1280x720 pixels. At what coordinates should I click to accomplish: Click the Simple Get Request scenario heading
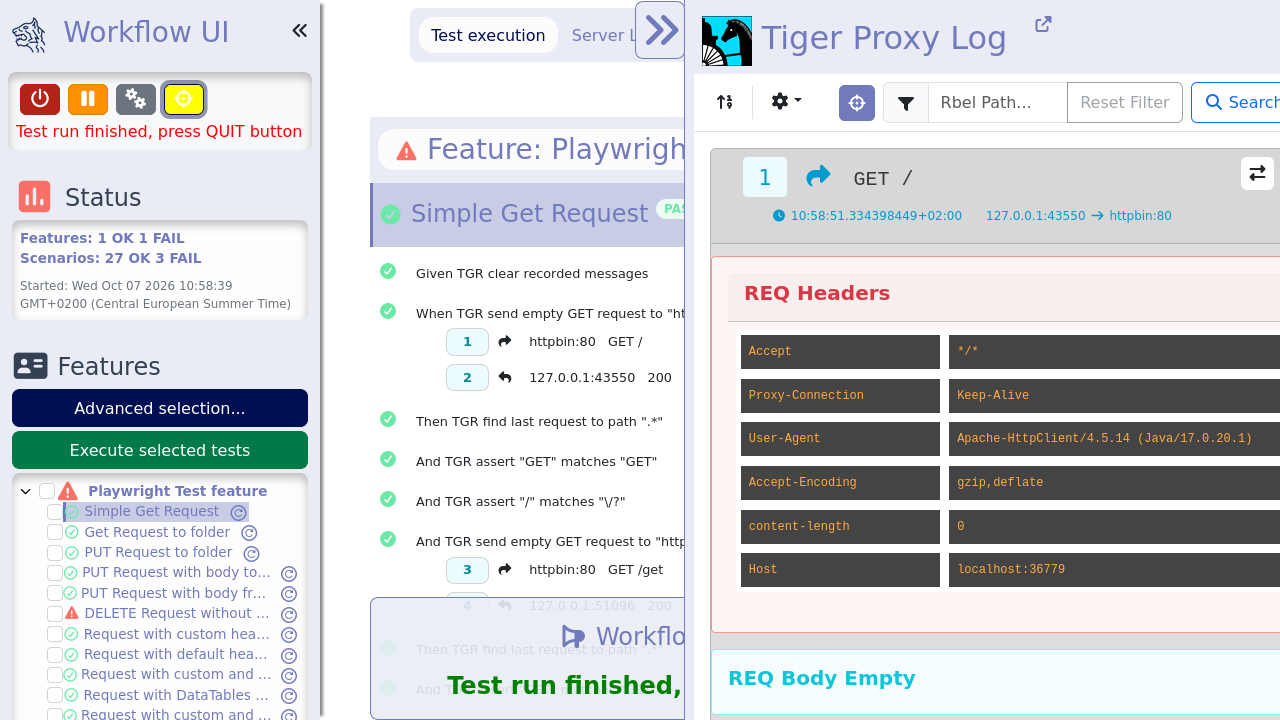pyautogui.click(x=529, y=214)
